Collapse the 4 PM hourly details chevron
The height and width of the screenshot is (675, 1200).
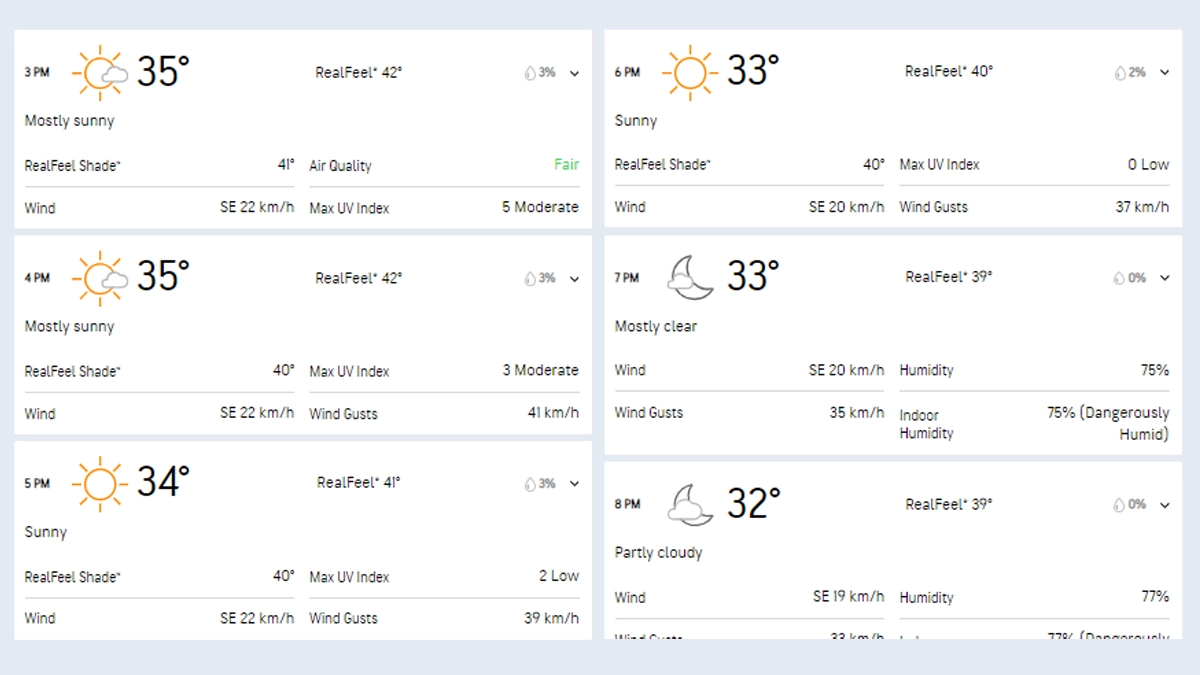pyautogui.click(x=574, y=279)
